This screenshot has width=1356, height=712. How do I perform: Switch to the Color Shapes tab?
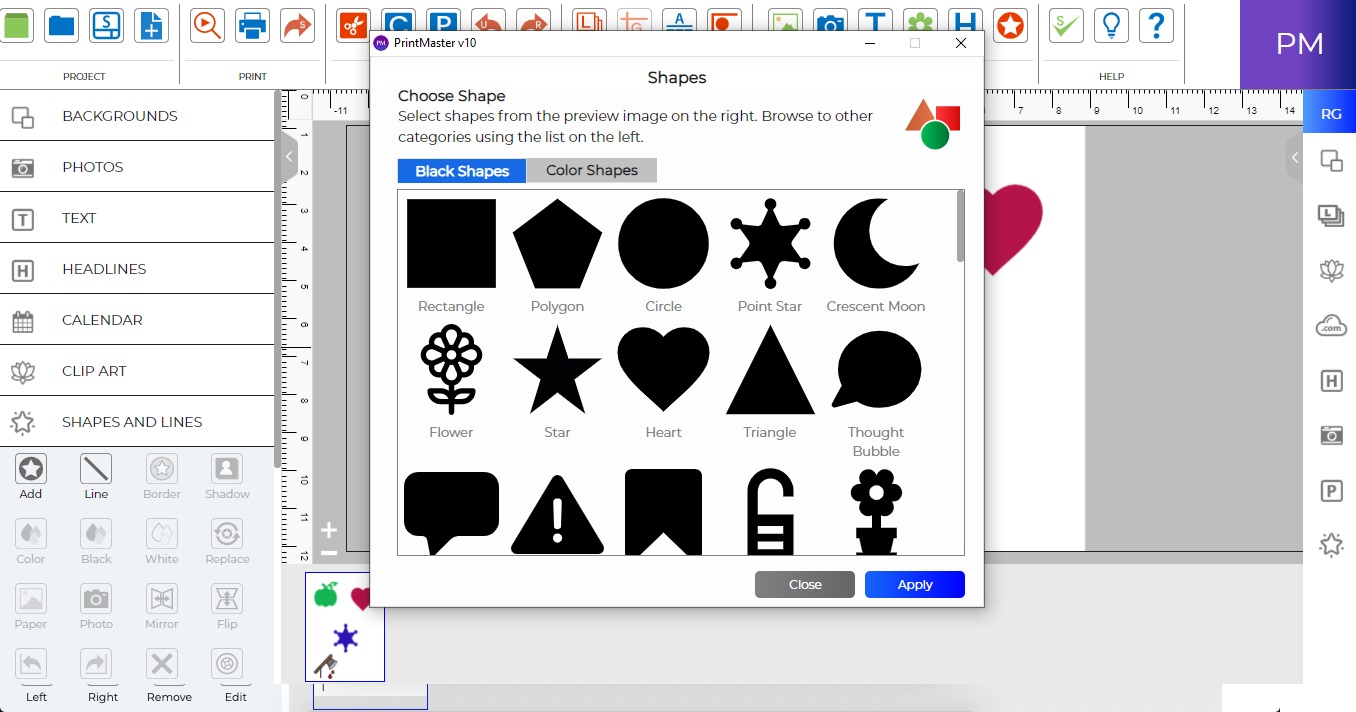tap(592, 170)
